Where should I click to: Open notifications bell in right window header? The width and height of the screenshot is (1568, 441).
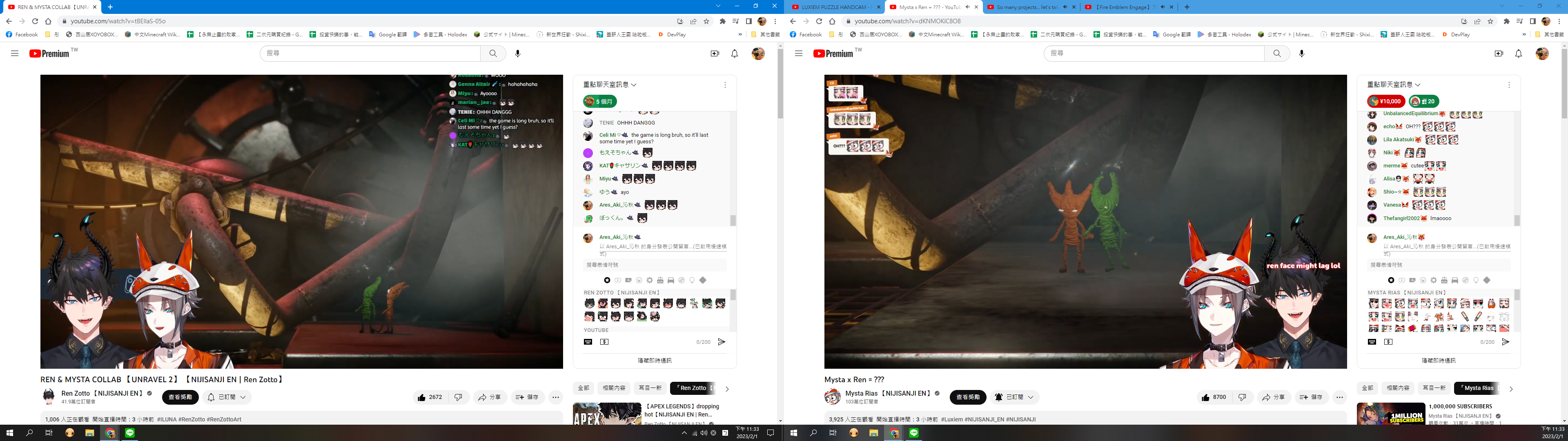pos(1518,53)
